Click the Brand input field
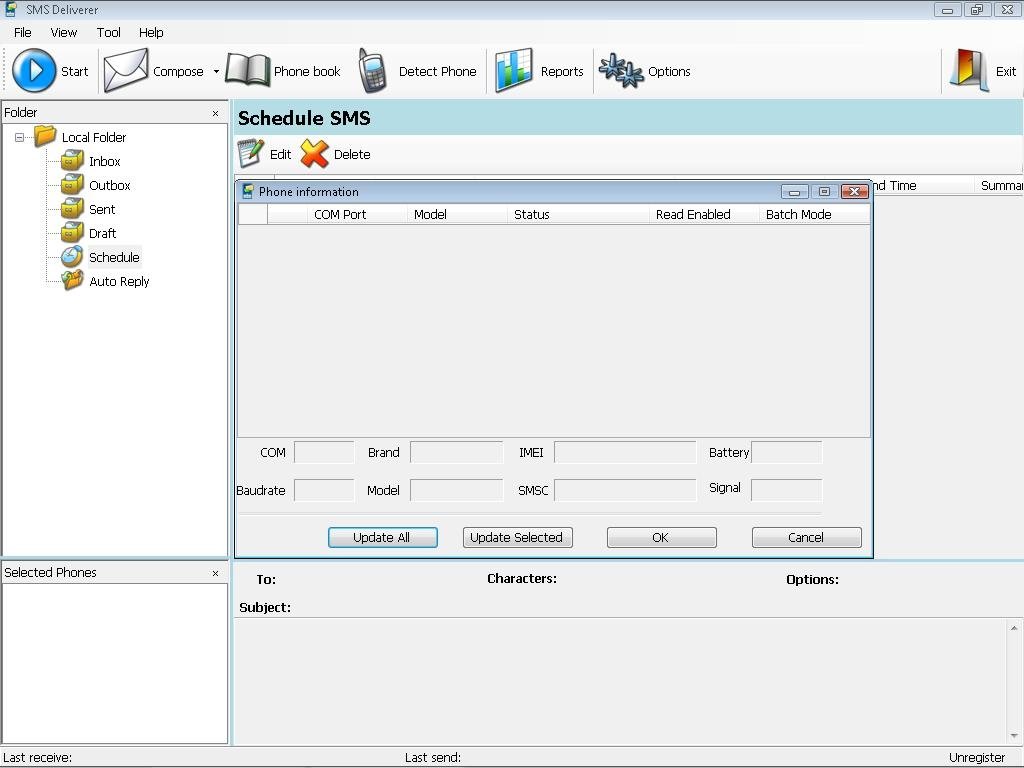This screenshot has height=768, width=1024. pos(456,452)
